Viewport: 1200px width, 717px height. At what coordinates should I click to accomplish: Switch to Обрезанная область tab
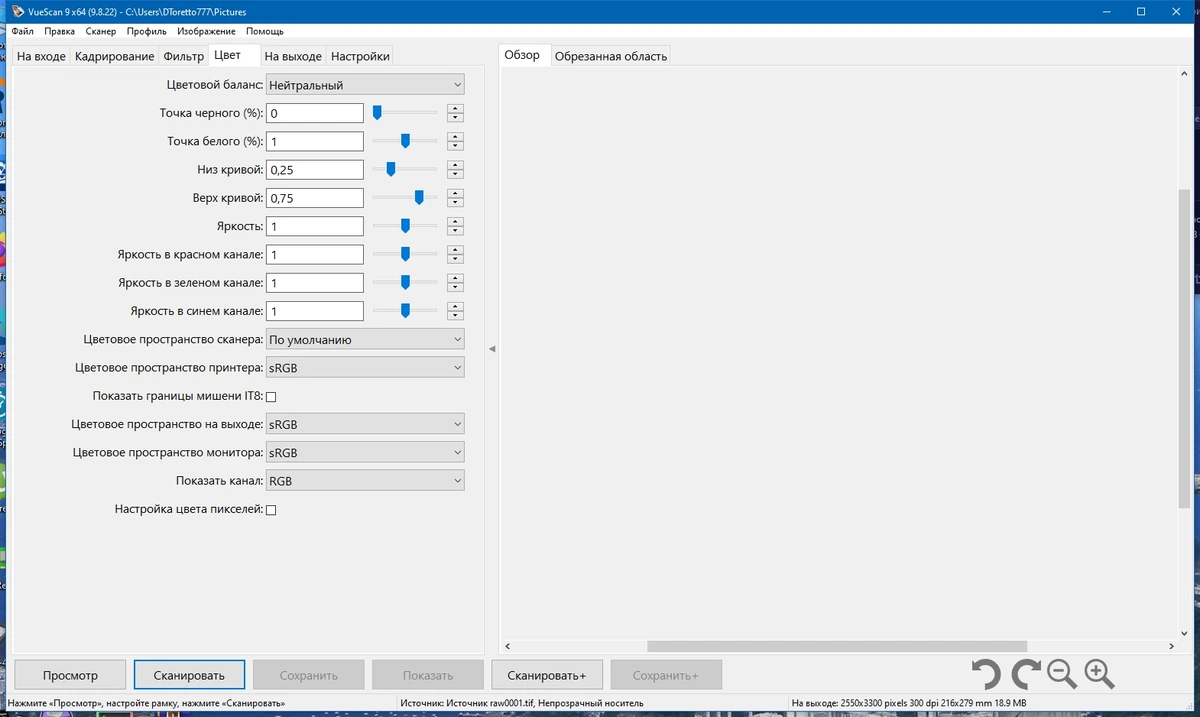(611, 56)
